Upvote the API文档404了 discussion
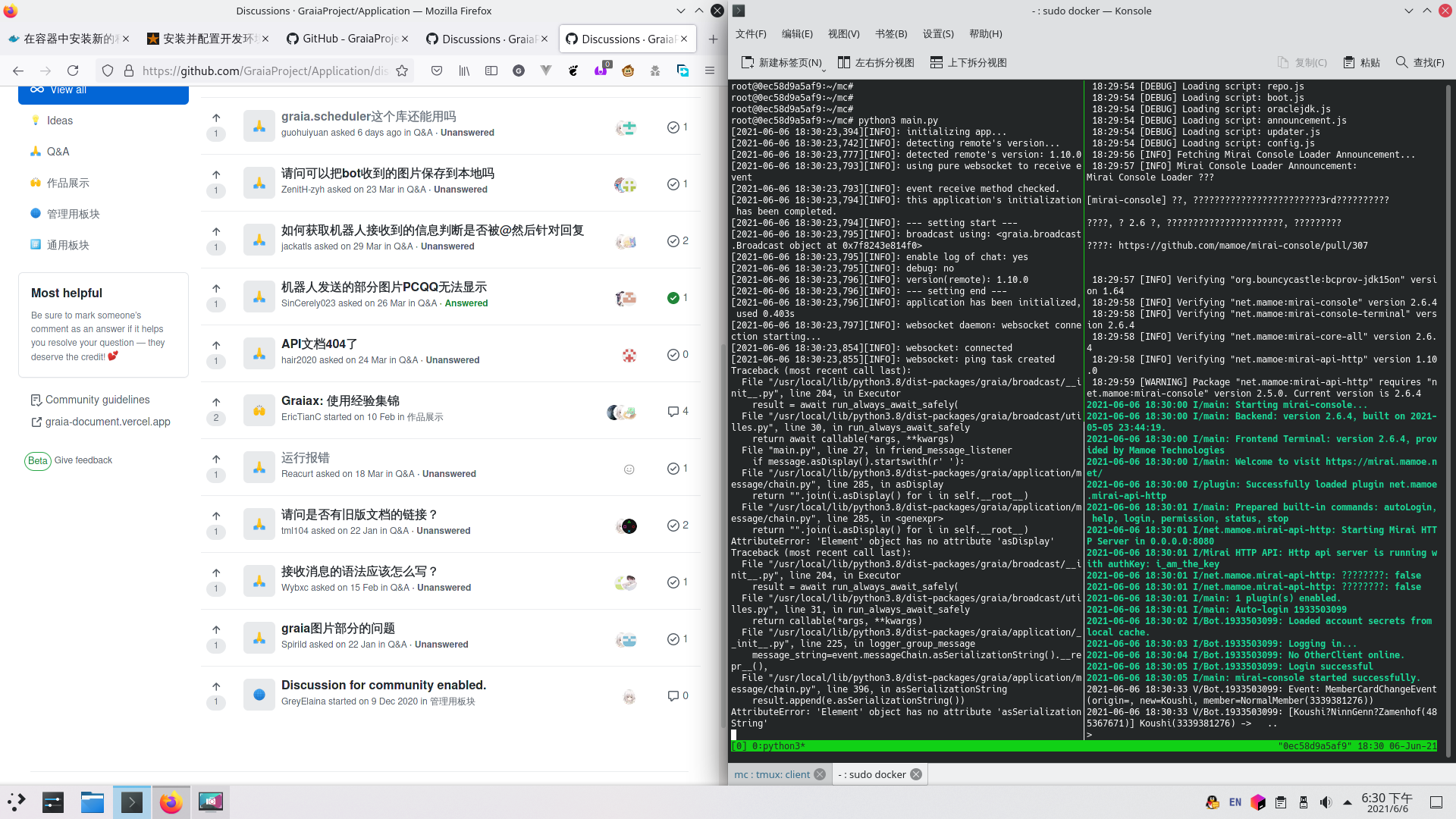 pyautogui.click(x=216, y=345)
